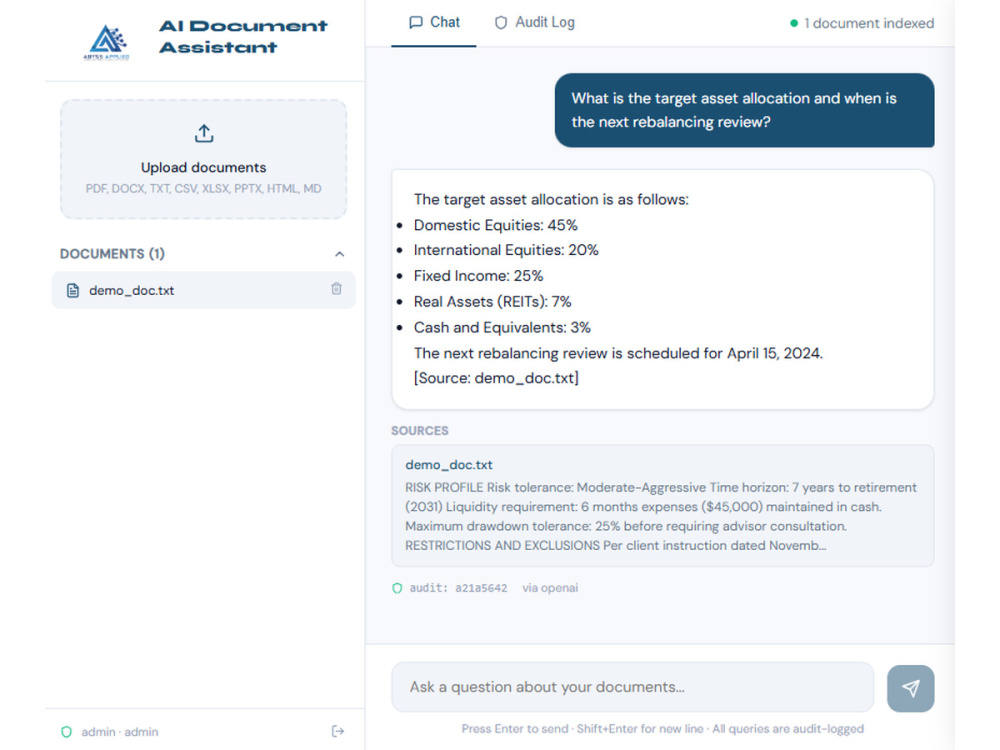
Task: Click the Audit Log shield icon
Action: pos(501,22)
